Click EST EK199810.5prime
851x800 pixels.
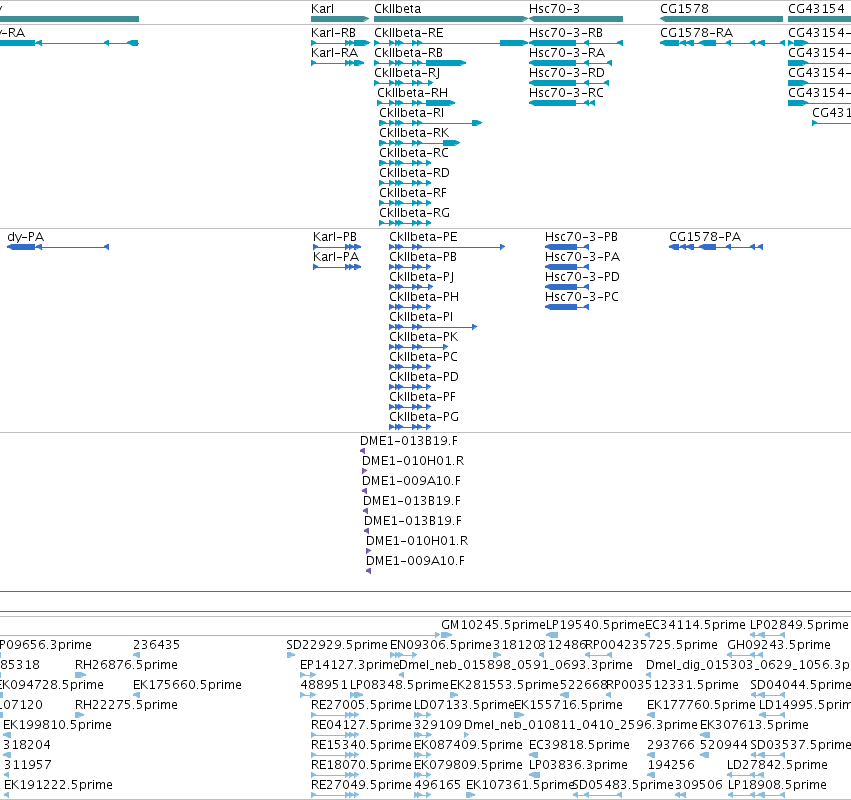pyautogui.click(x=57, y=726)
